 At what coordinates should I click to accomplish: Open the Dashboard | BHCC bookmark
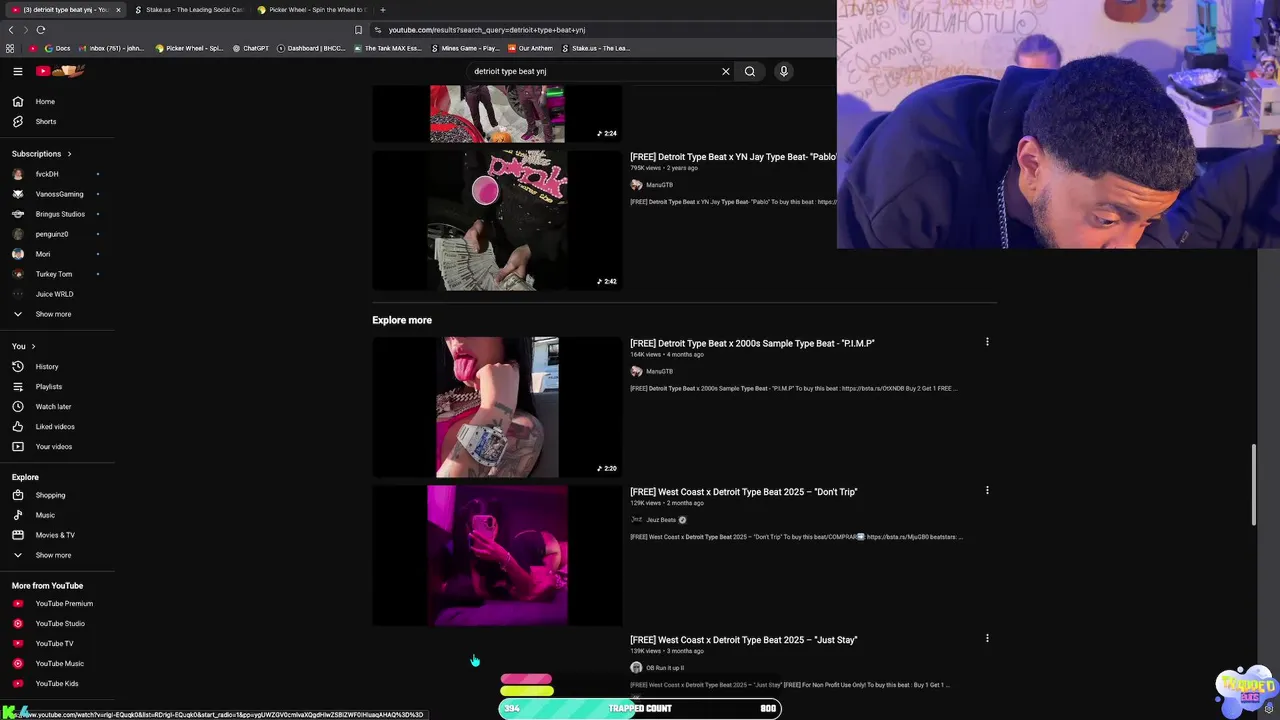tap(311, 48)
